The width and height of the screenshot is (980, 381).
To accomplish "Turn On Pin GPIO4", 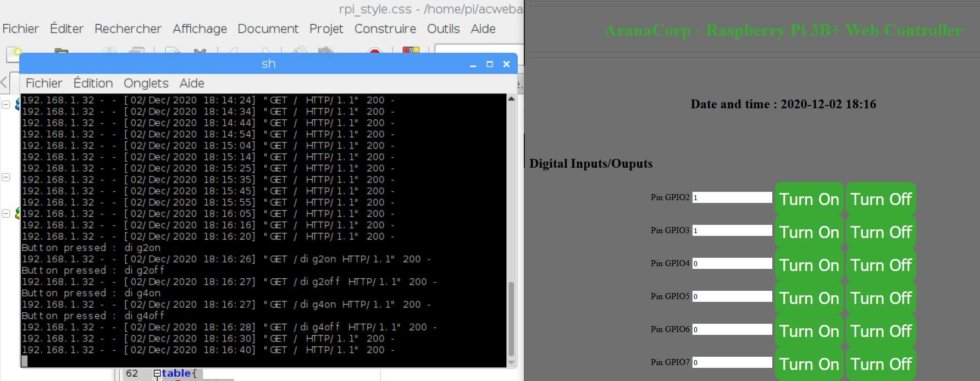I will pos(809,265).
